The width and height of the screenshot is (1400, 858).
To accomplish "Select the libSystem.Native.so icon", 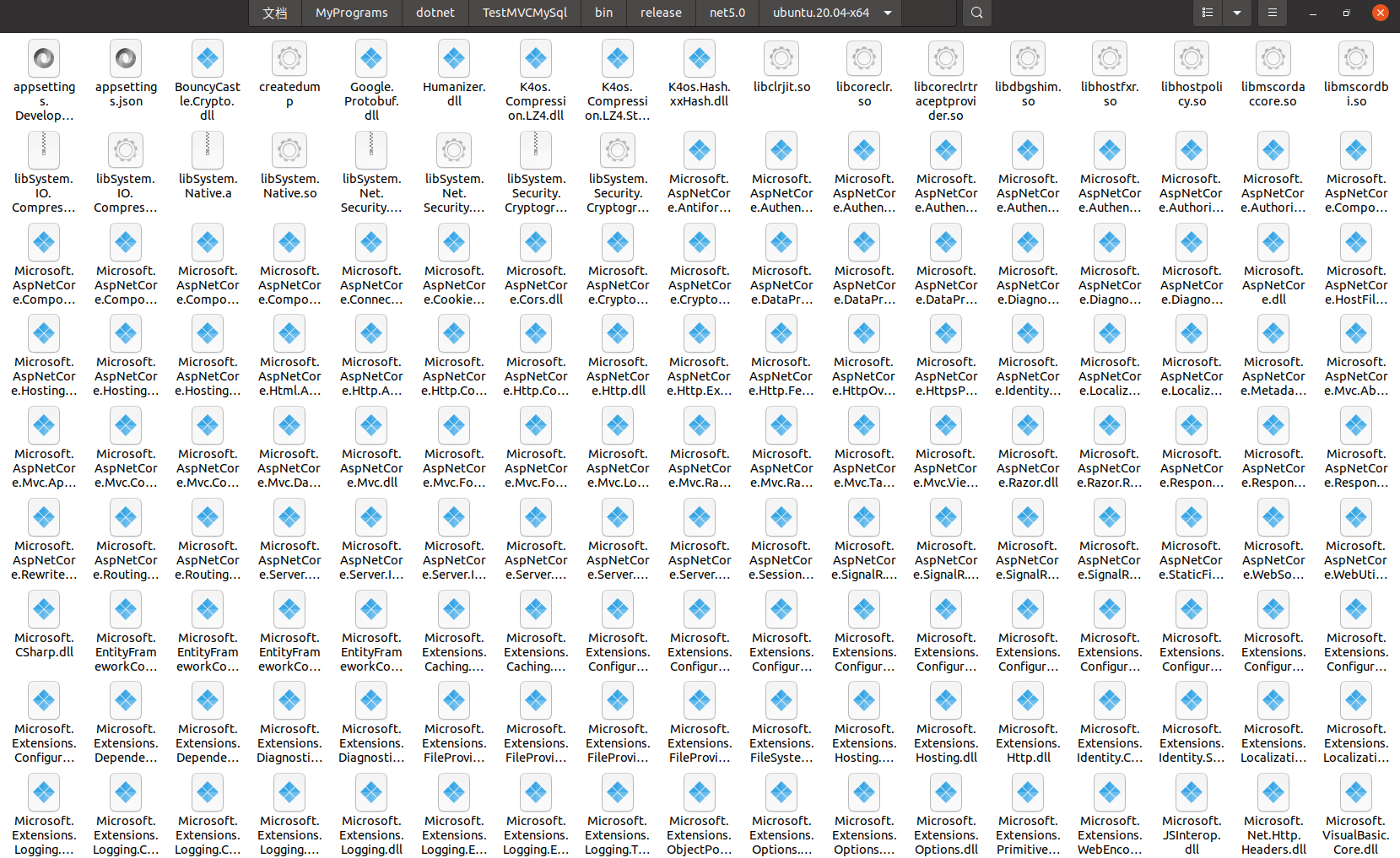I will [x=289, y=150].
